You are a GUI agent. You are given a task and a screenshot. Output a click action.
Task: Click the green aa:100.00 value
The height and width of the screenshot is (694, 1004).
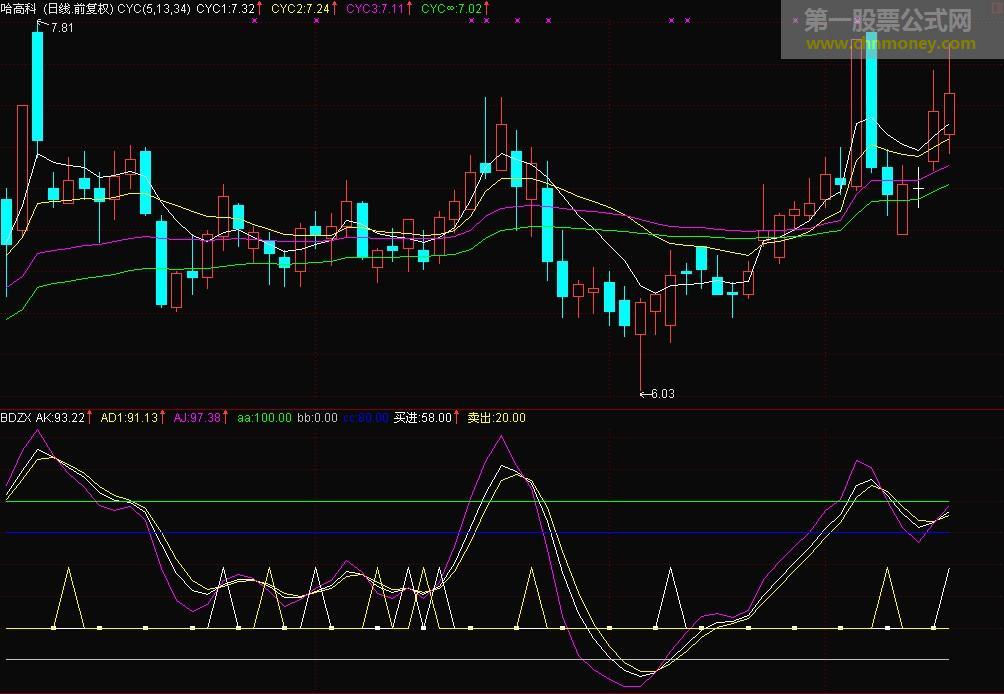(x=264, y=418)
